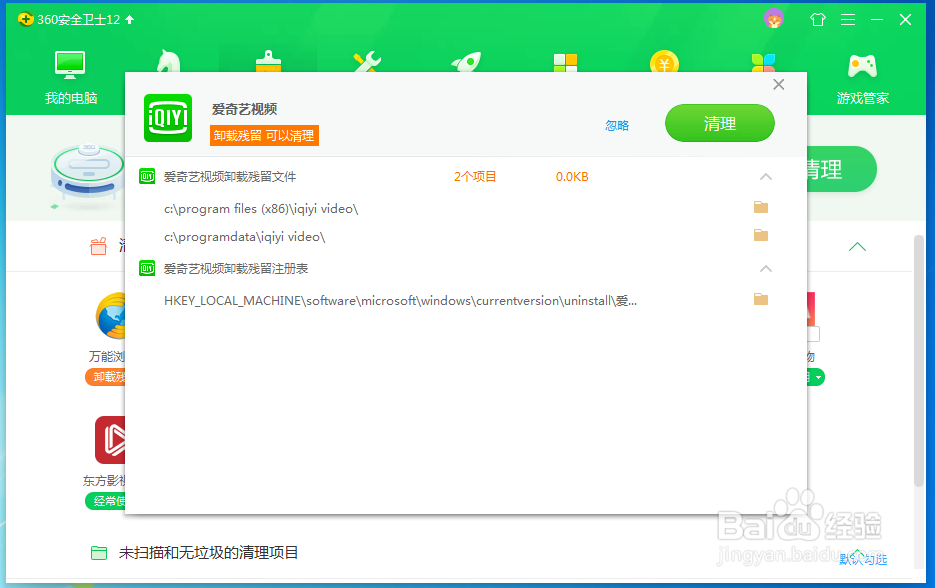The height and width of the screenshot is (588, 935).
Task: Open folder for c:\program files (x86)\iqiyi video\
Action: 761,207
